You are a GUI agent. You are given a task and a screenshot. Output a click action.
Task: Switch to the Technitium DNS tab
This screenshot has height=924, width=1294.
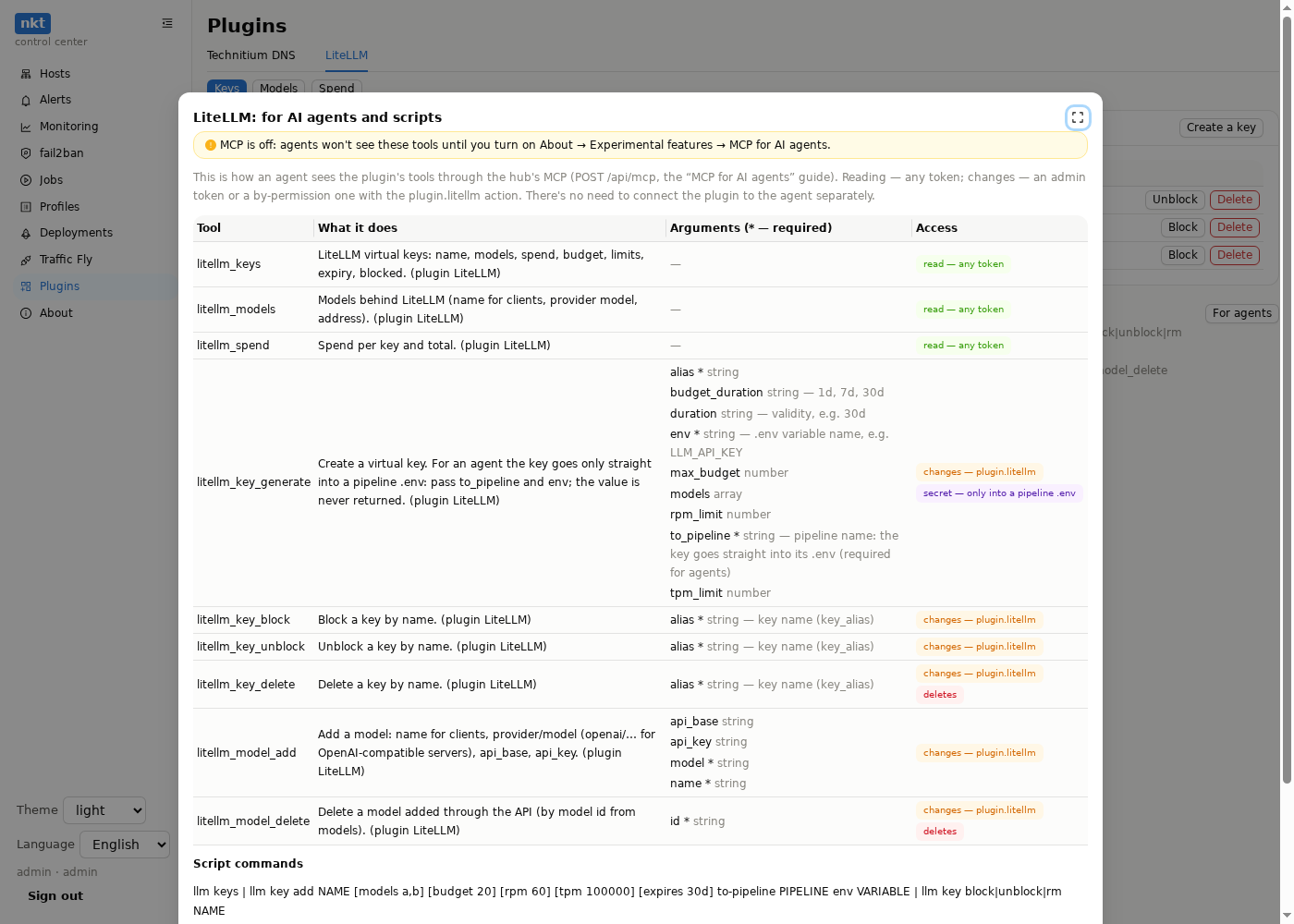[x=250, y=55]
